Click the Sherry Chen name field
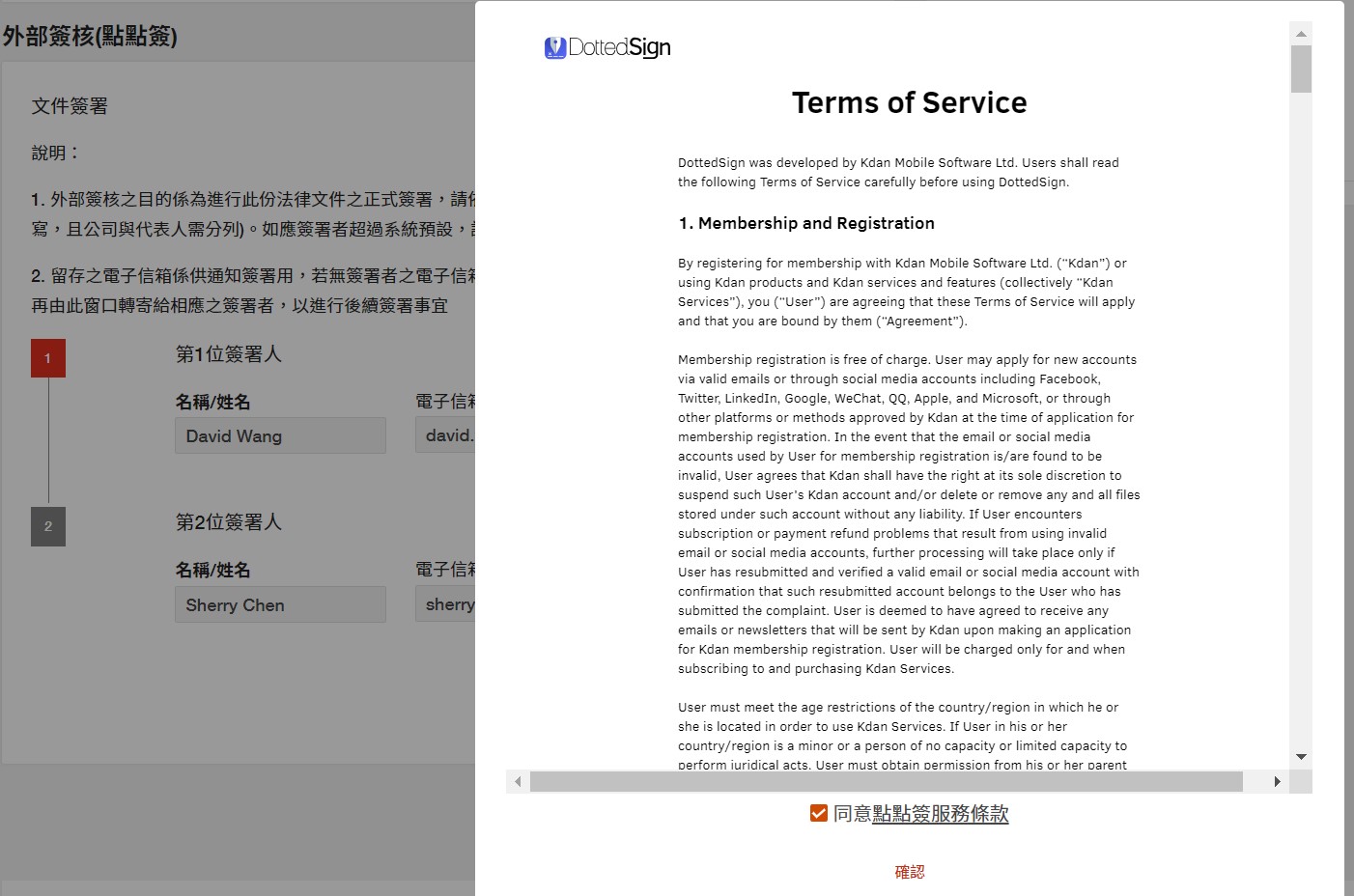Viewport: 1354px width, 896px height. (279, 604)
